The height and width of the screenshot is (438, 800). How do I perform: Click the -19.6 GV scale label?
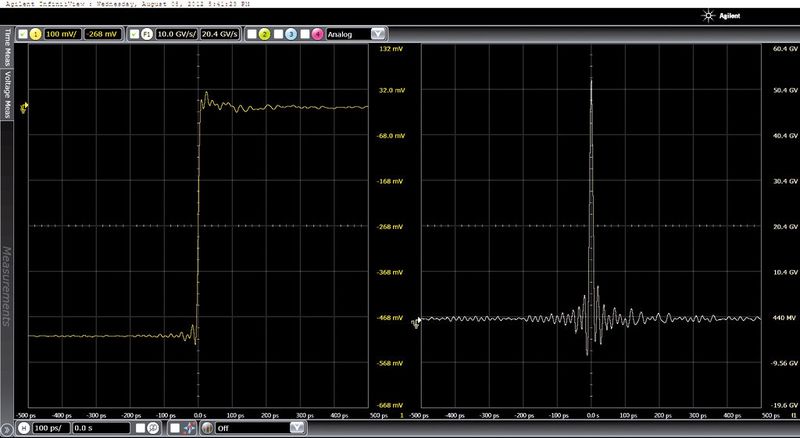785,405
